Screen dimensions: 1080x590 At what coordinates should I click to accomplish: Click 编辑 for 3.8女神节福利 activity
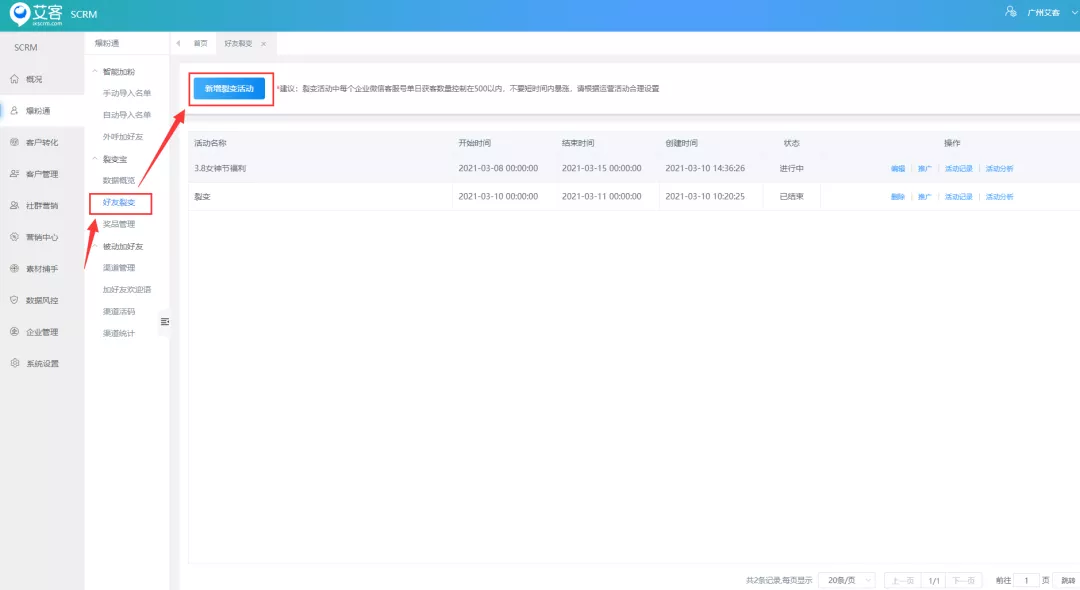click(897, 169)
